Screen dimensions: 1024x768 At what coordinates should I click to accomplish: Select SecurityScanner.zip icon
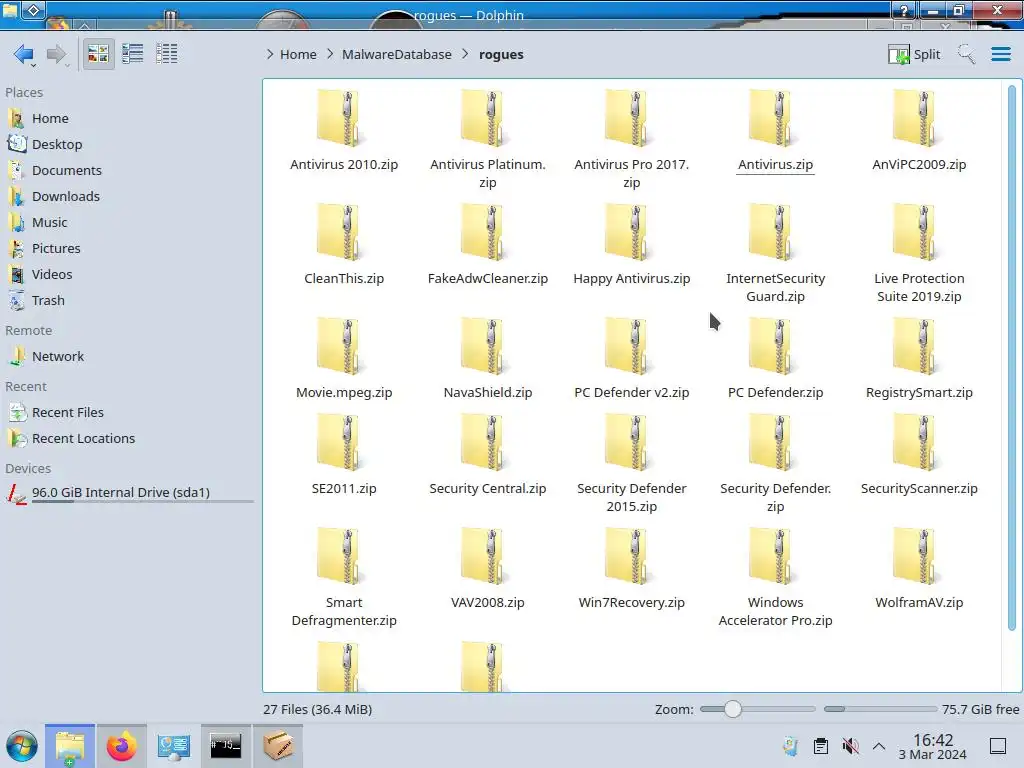[917, 442]
